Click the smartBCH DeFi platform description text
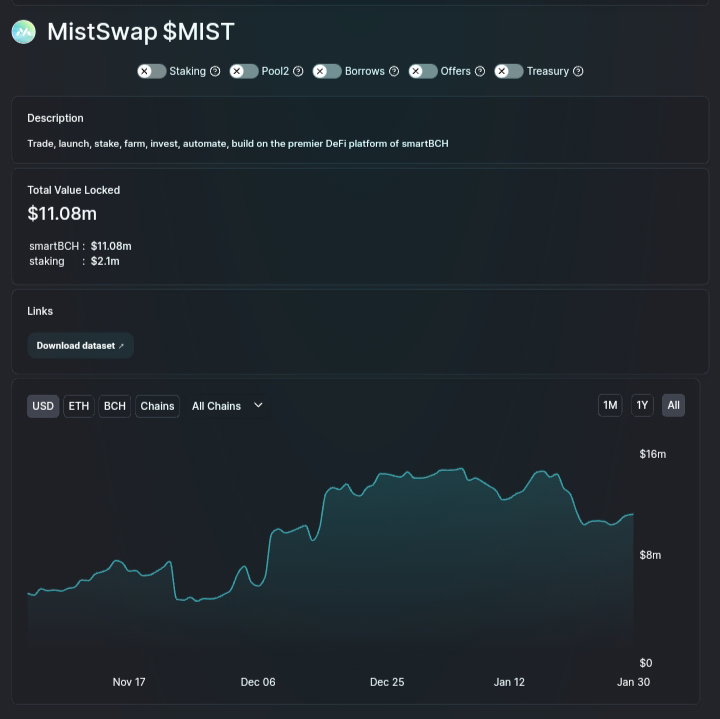The width and height of the screenshot is (720, 719). (x=238, y=144)
